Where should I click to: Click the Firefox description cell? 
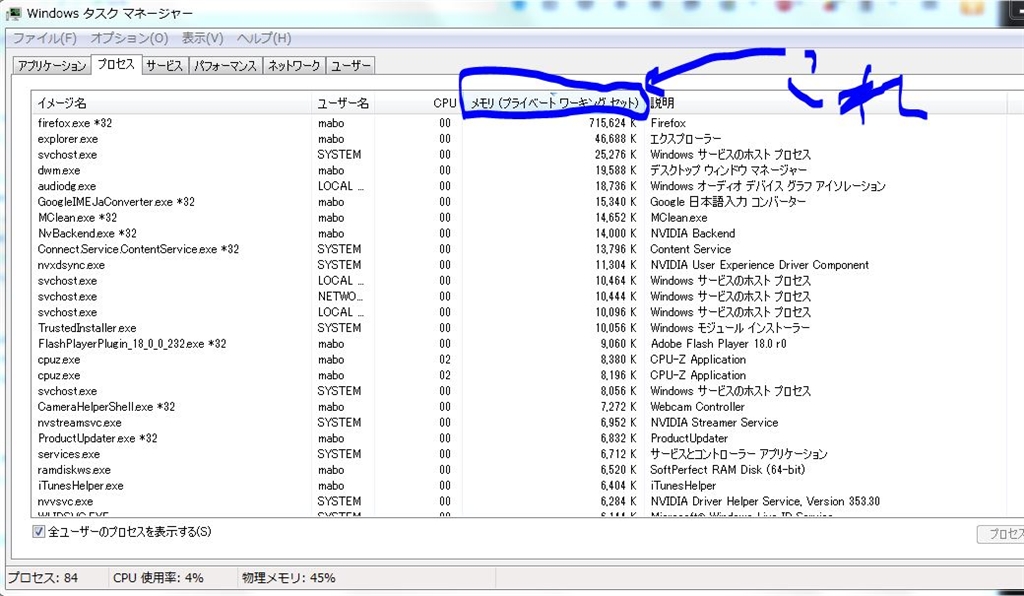click(668, 123)
